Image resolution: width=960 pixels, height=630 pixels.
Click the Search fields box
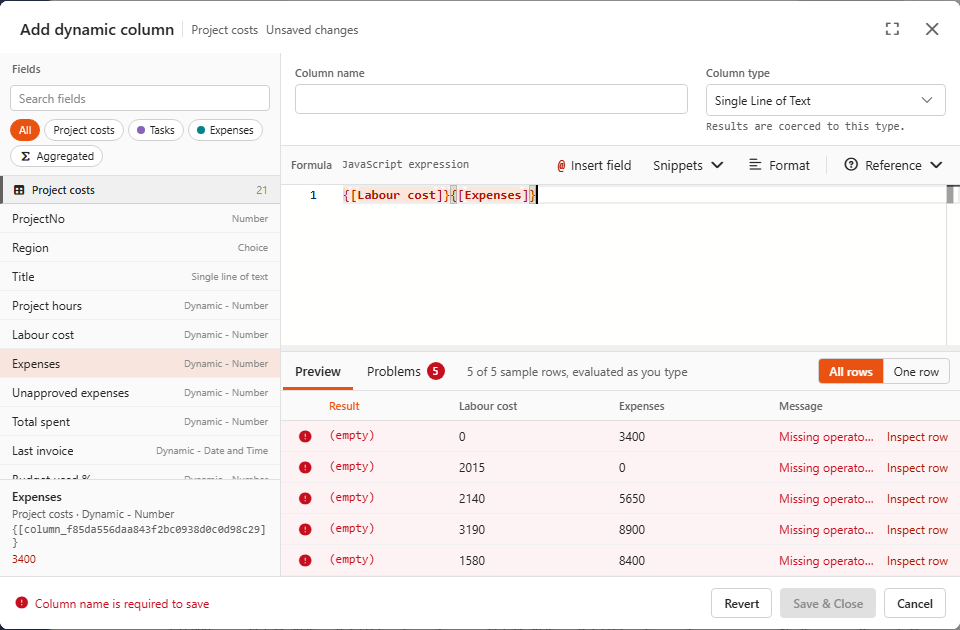click(140, 98)
